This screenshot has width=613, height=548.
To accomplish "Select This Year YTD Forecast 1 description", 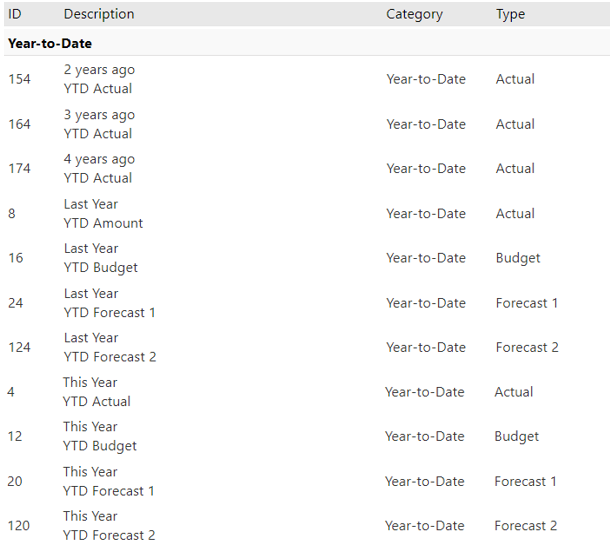I will click(108, 481).
